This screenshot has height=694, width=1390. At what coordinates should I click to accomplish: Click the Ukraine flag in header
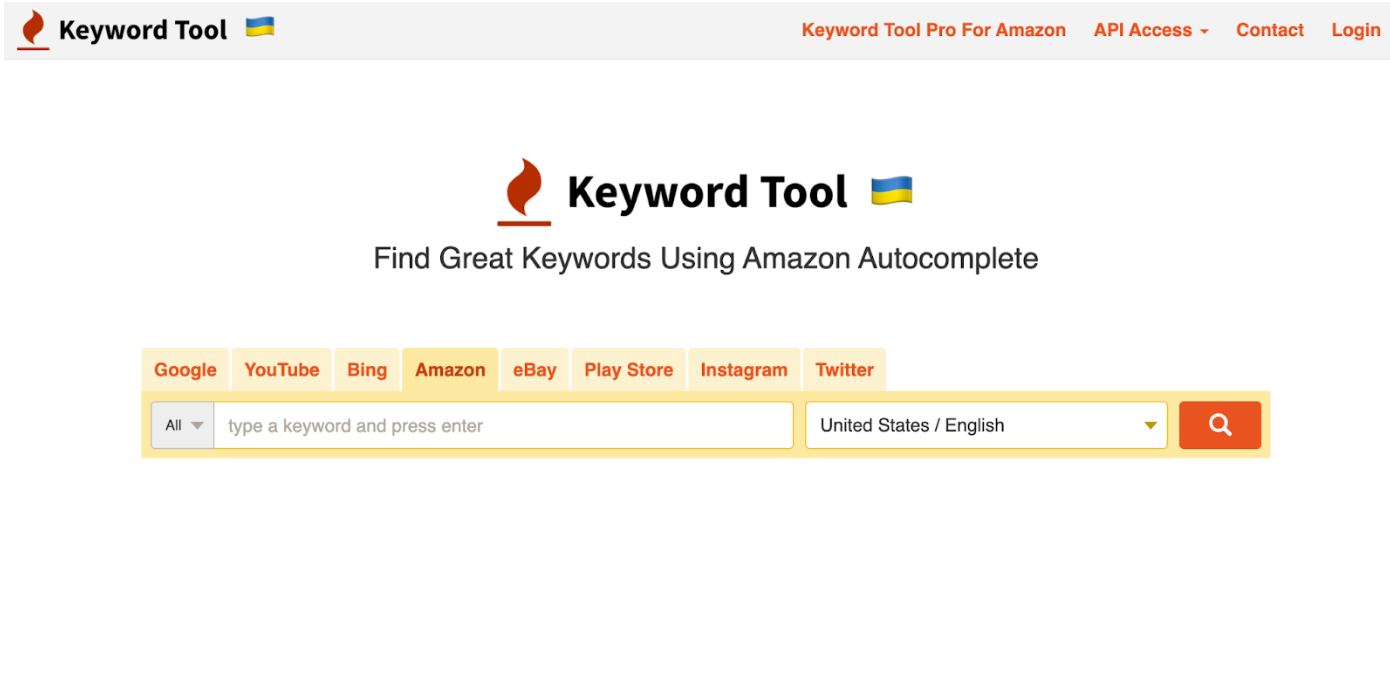coord(260,27)
